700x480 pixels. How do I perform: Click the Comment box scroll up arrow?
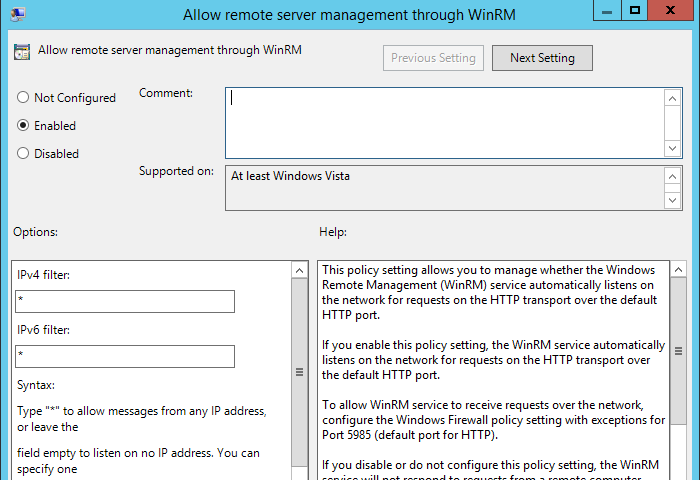[x=673, y=98]
